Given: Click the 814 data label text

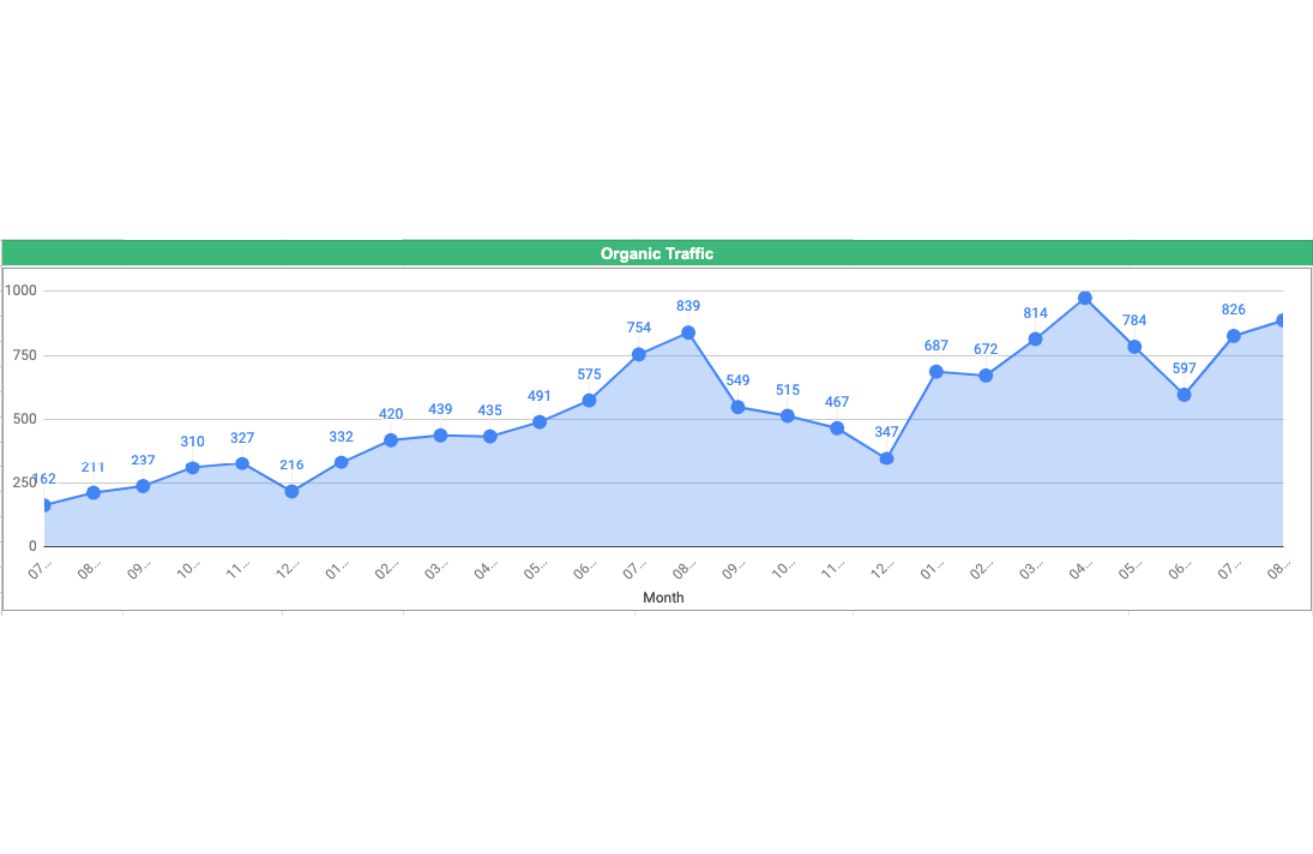Looking at the screenshot, I should 1035,313.
